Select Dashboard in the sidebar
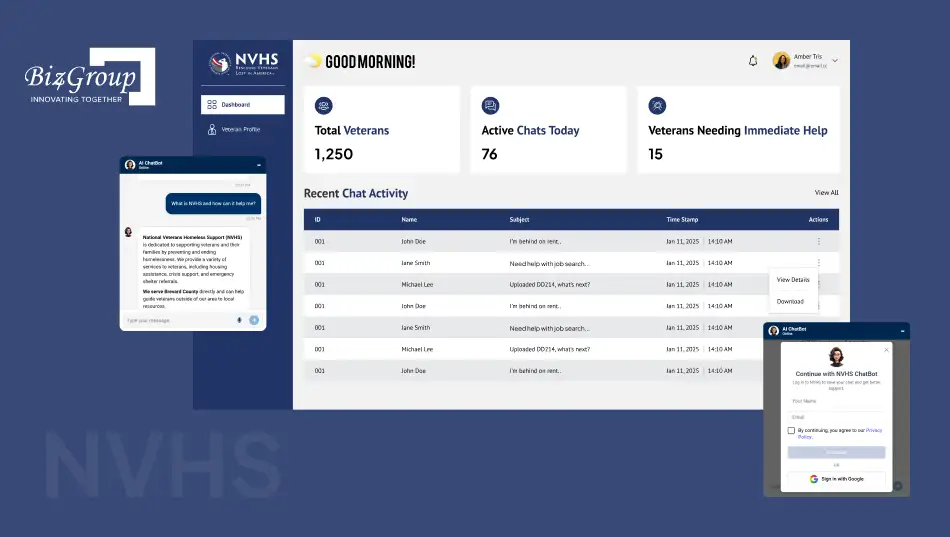 click(242, 104)
